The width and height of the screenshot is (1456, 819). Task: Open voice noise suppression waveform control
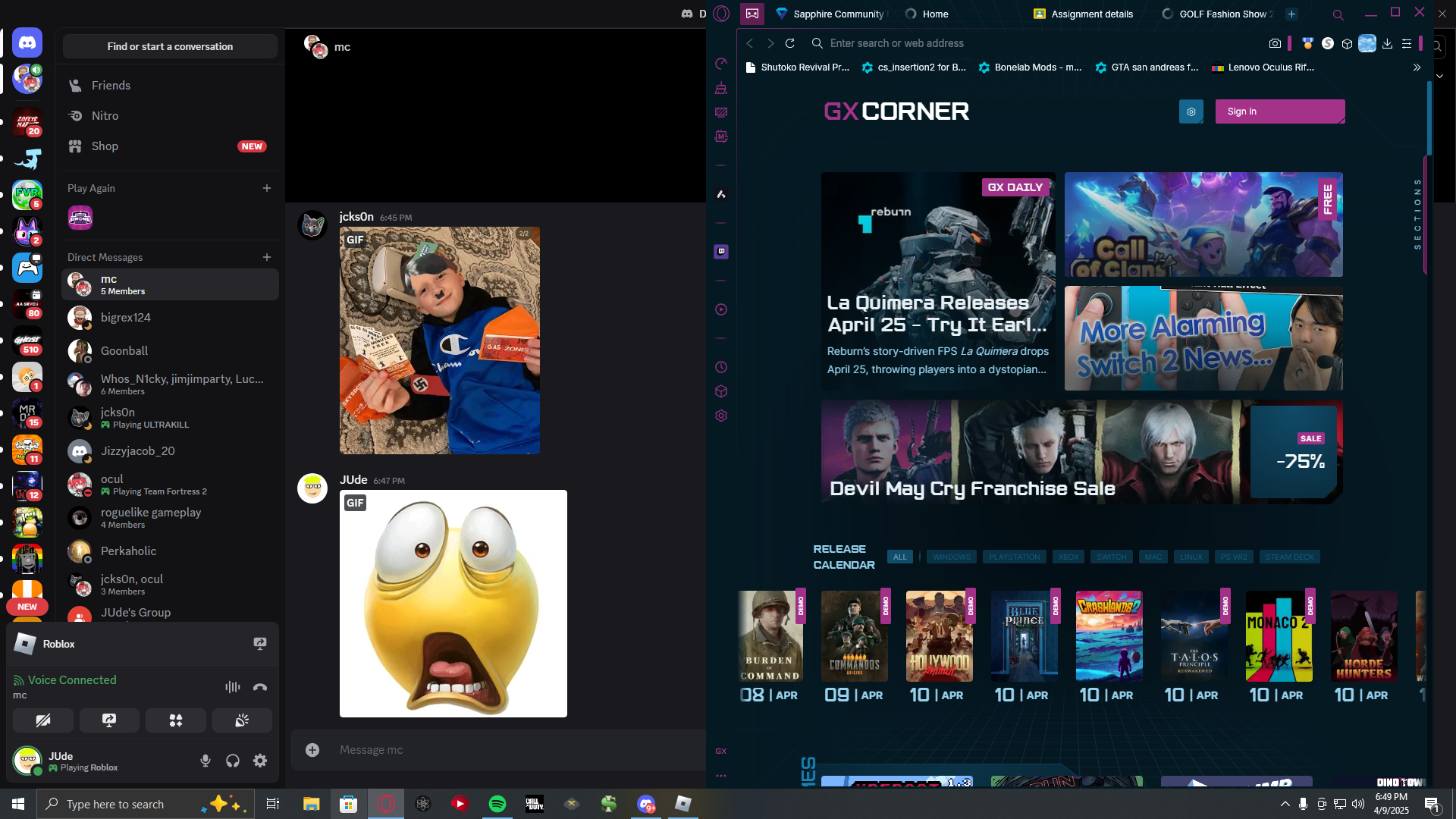232,687
